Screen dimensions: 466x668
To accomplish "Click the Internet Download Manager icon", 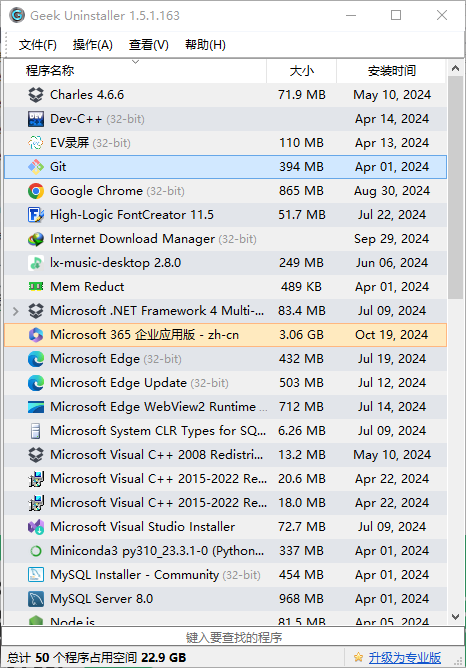I will point(36,239).
